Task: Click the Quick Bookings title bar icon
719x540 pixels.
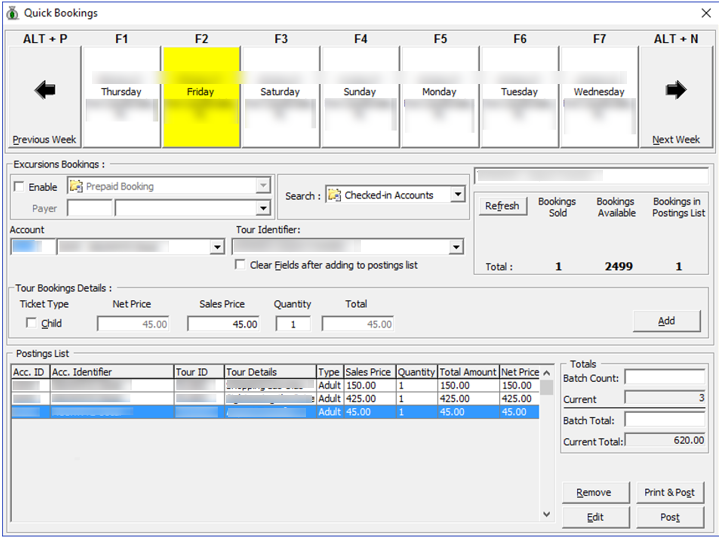Action: [x=12, y=13]
